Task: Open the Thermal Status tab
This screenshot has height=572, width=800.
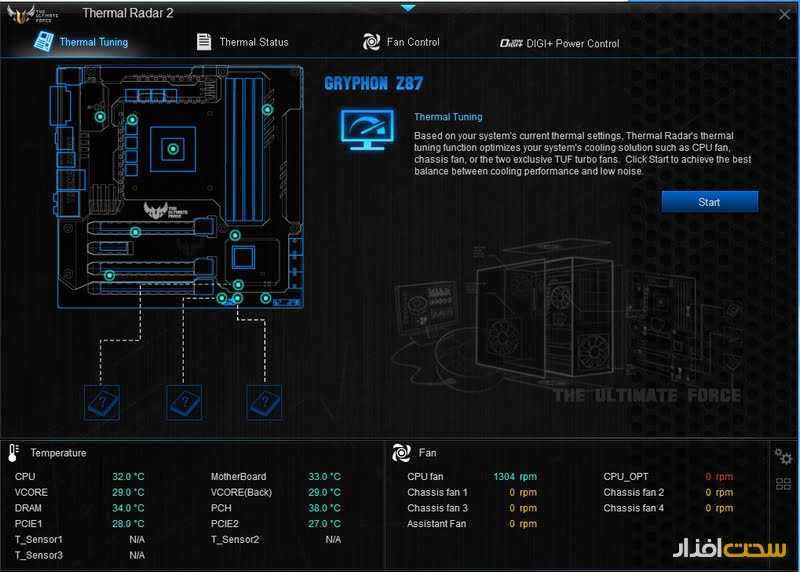Action: click(243, 42)
